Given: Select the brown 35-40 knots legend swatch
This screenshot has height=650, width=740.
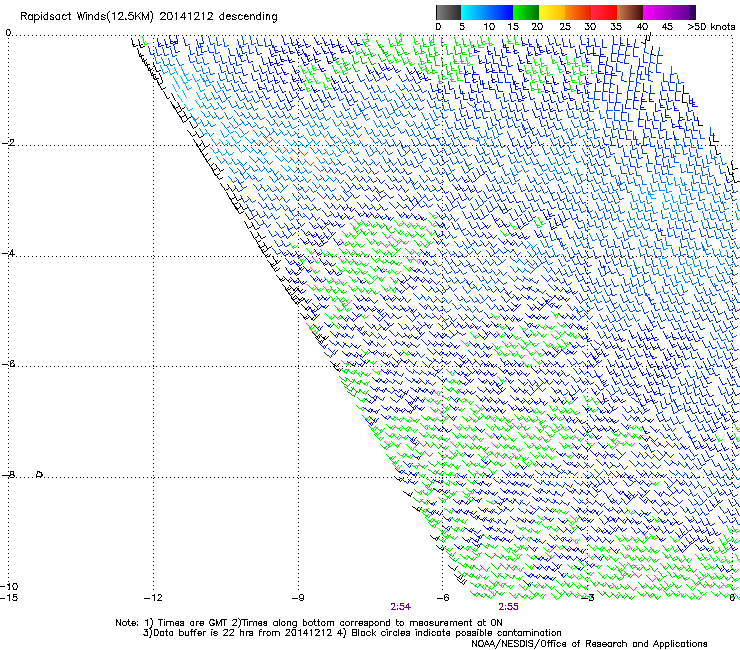Looking at the screenshot, I should [630, 12].
